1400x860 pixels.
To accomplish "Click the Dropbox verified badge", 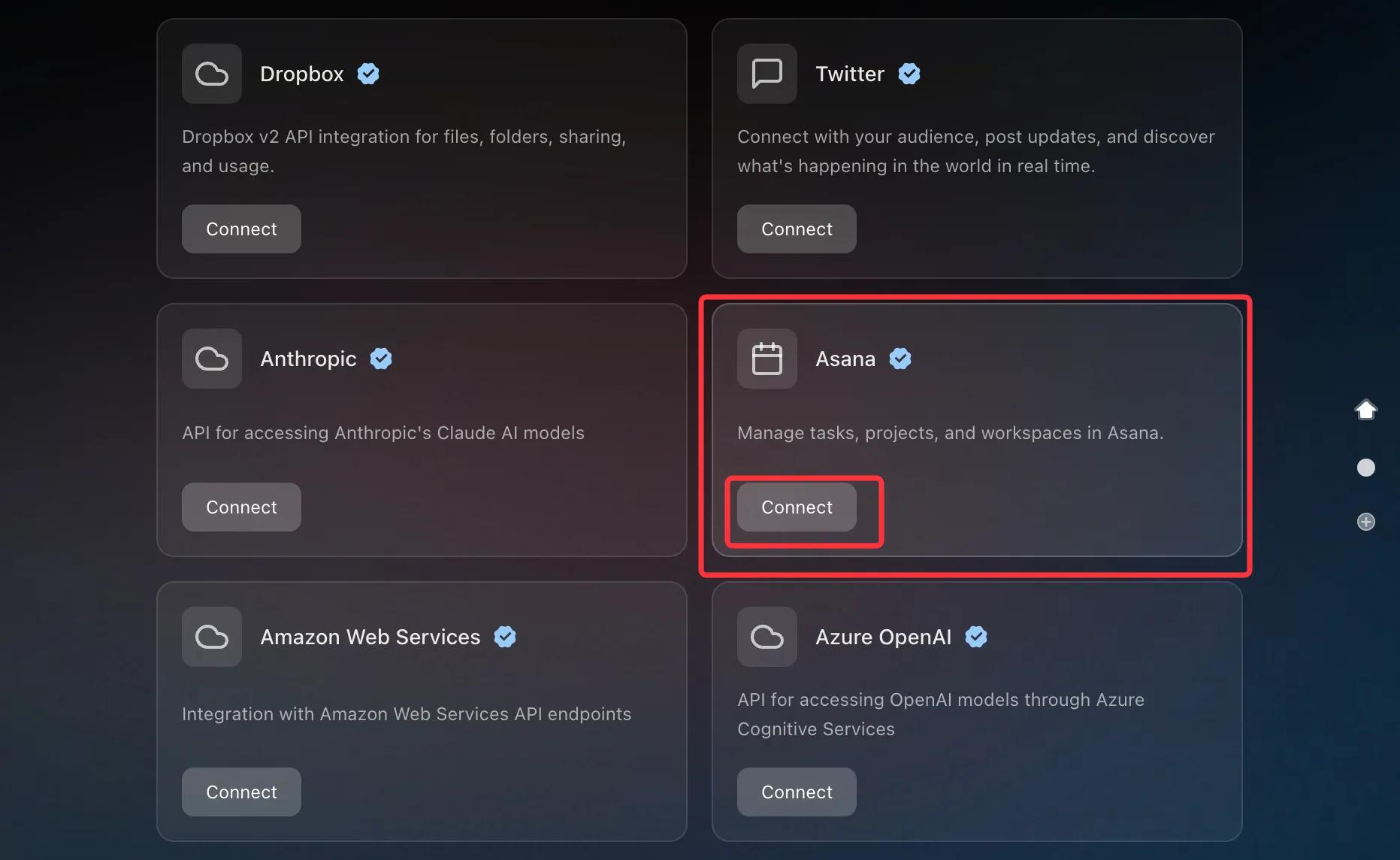I will (368, 74).
